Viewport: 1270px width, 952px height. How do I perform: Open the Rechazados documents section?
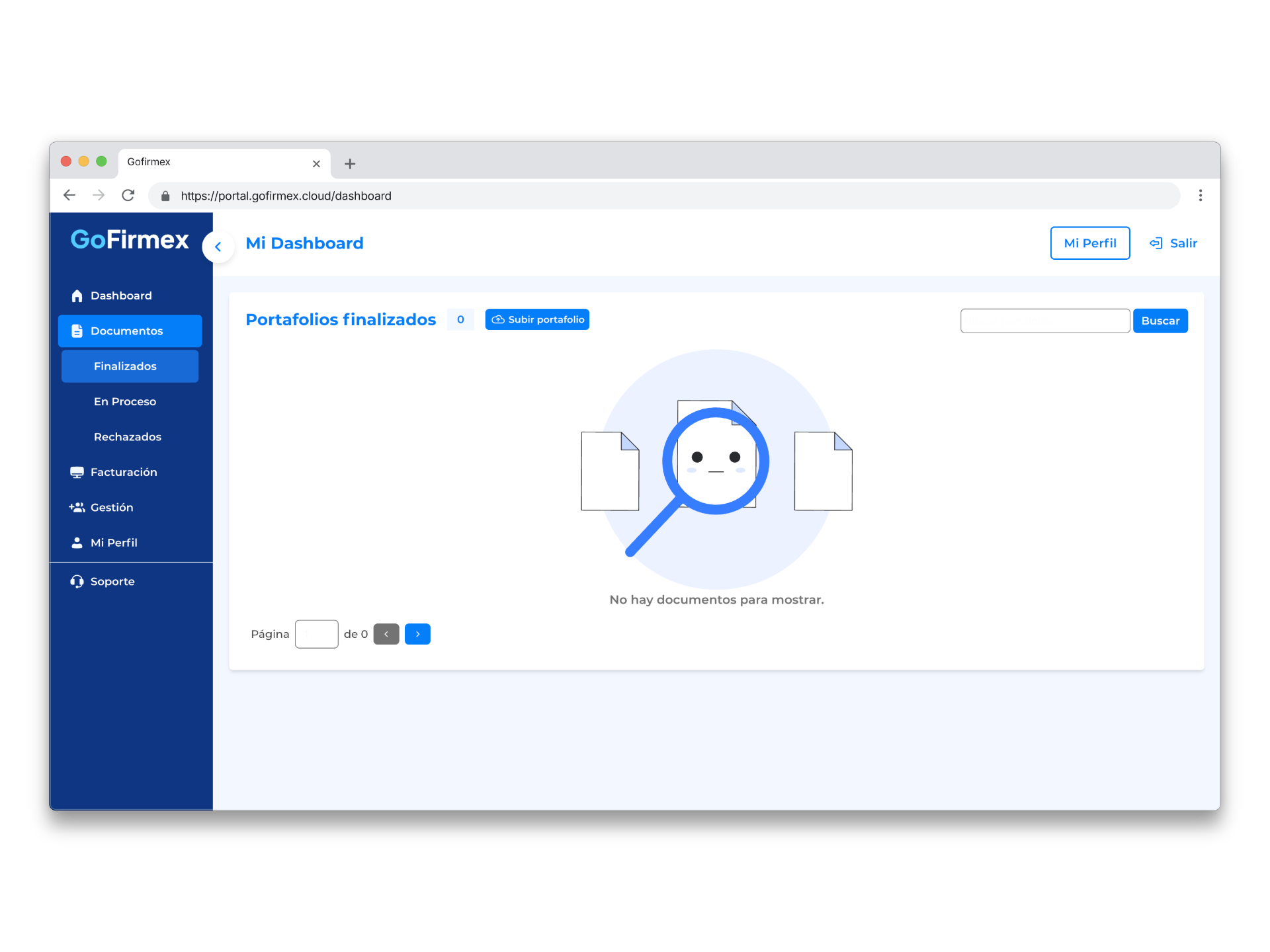pos(128,436)
